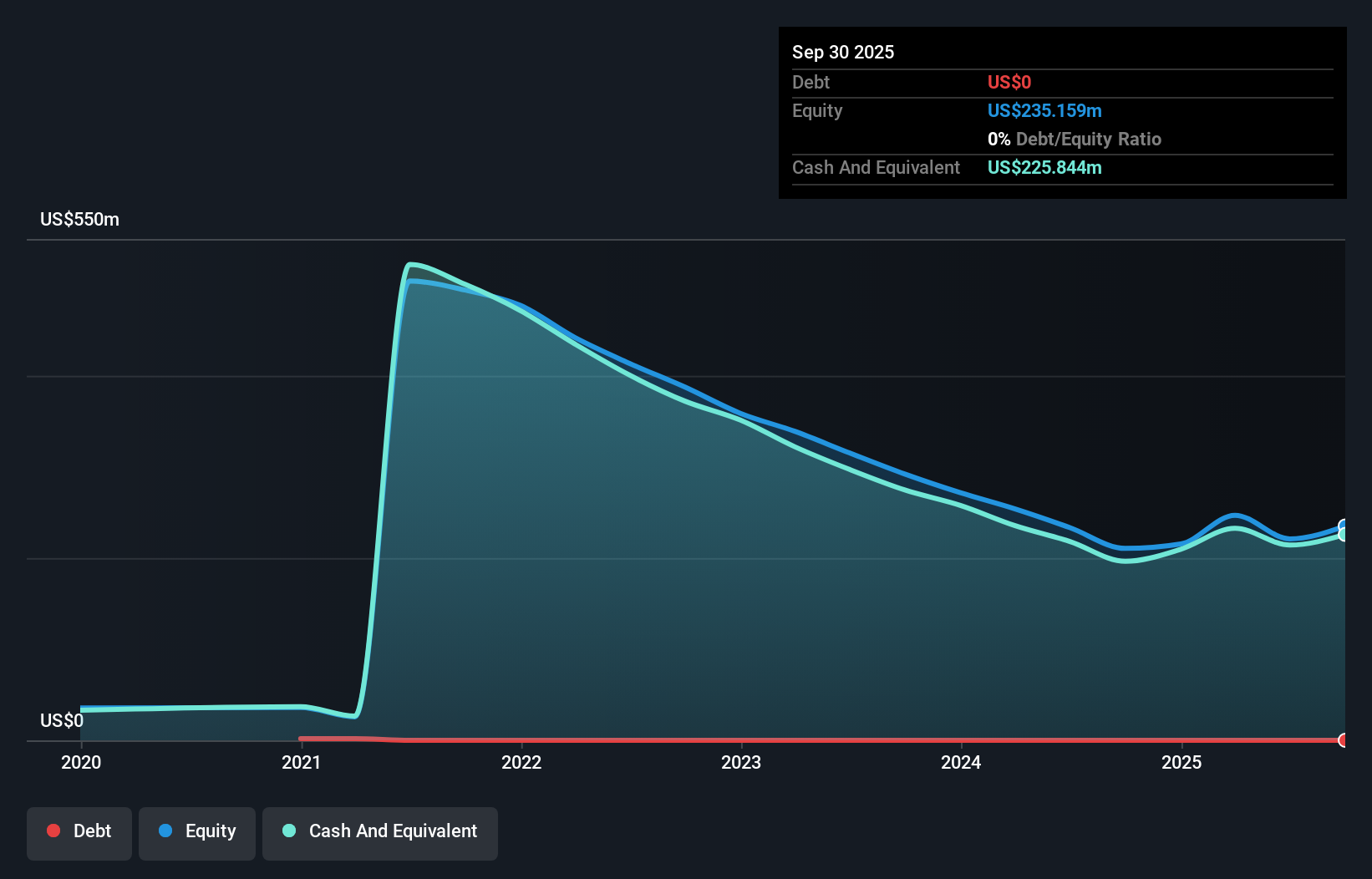Select the red Debt legend dot
1372x879 pixels.
53,831
